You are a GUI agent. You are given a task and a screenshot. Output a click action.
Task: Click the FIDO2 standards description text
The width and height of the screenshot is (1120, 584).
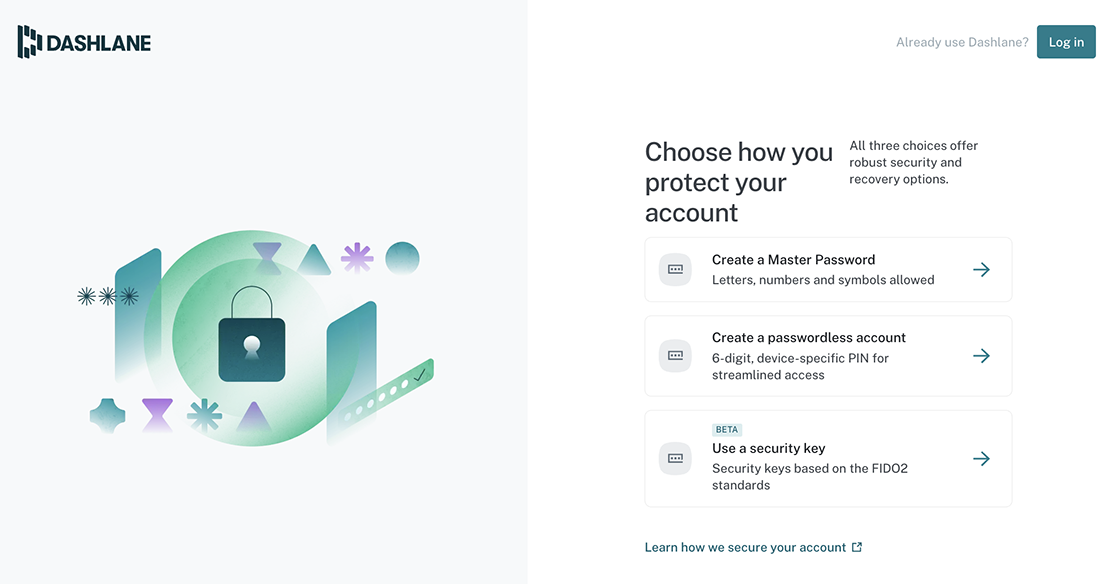(809, 477)
